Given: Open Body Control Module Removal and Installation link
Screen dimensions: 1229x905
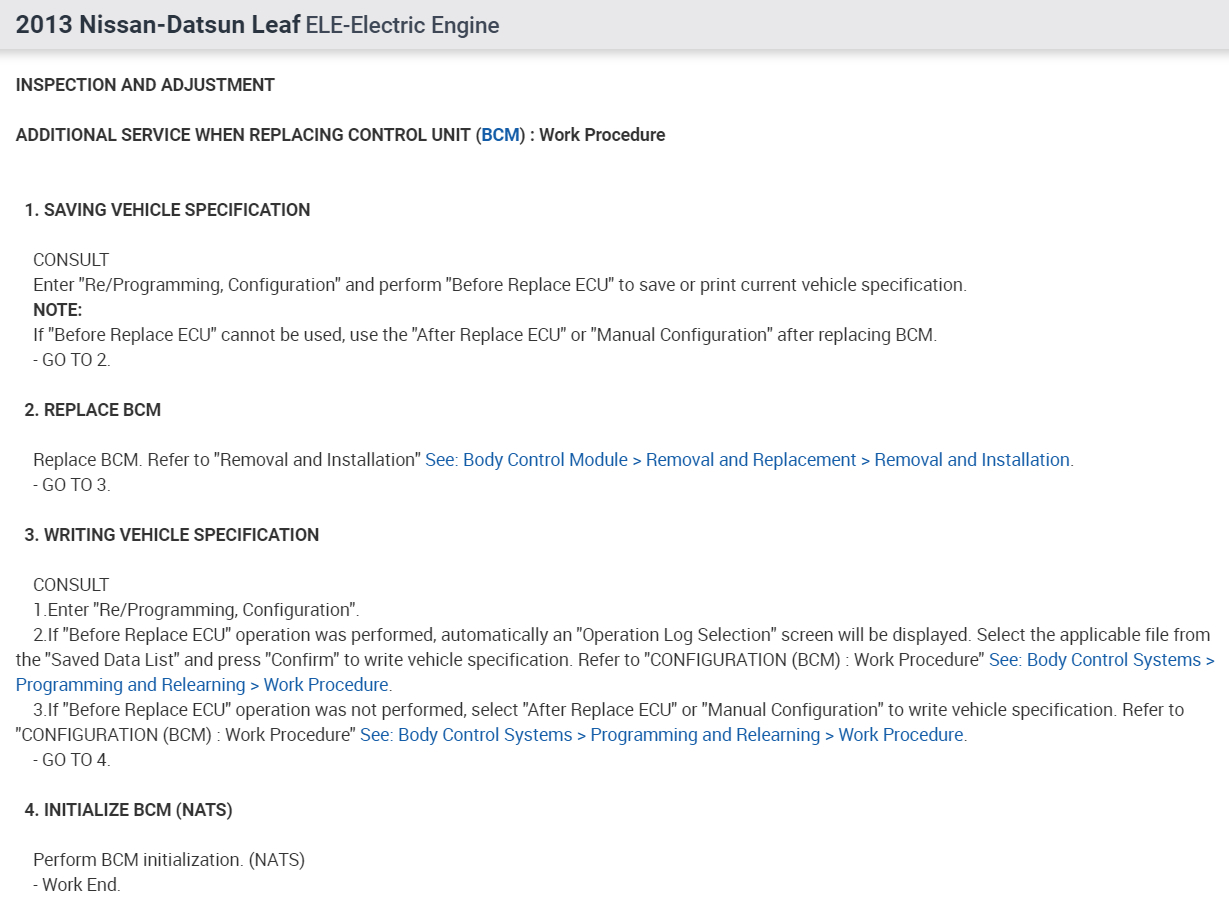Looking at the screenshot, I should pos(748,460).
